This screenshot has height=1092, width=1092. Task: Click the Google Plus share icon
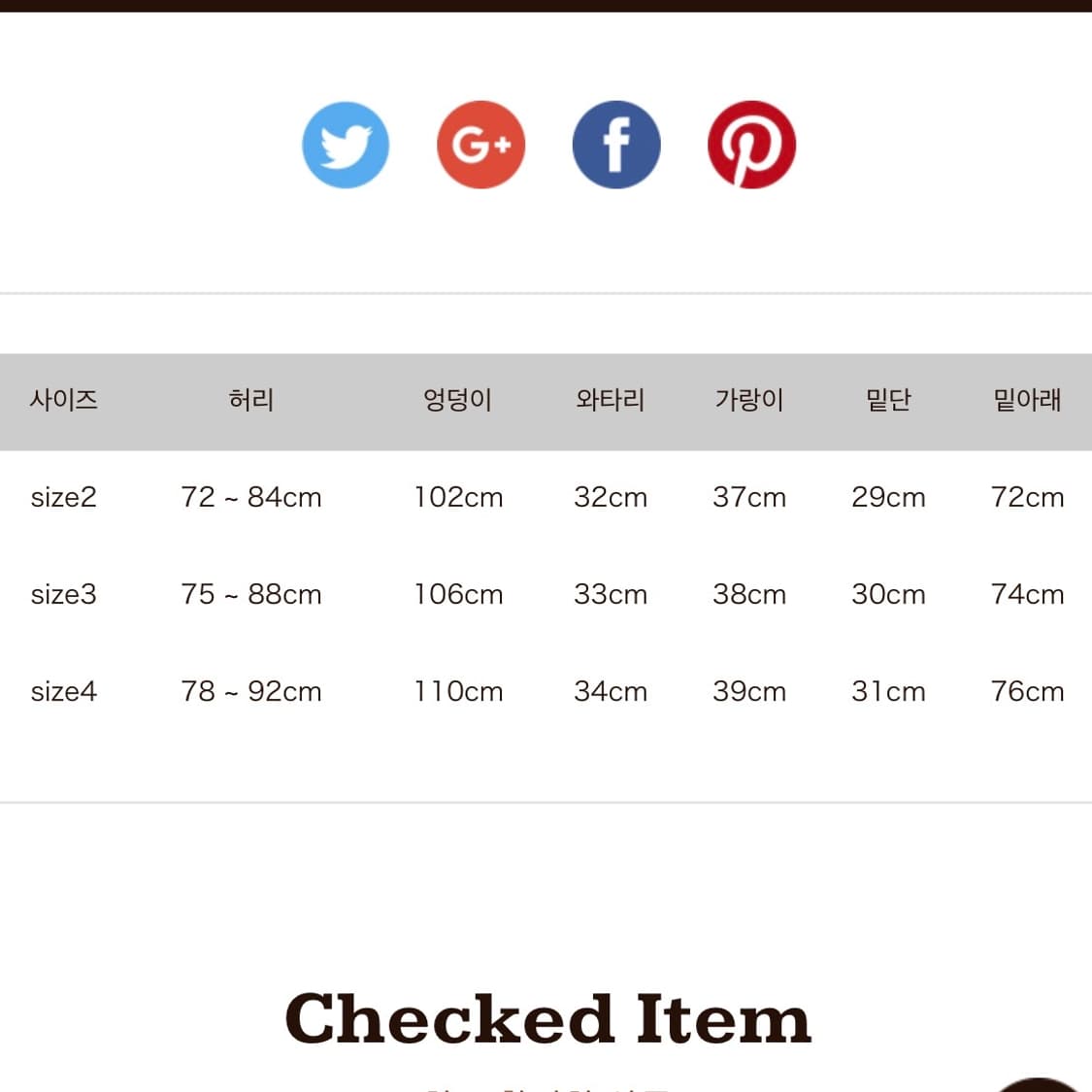480,145
